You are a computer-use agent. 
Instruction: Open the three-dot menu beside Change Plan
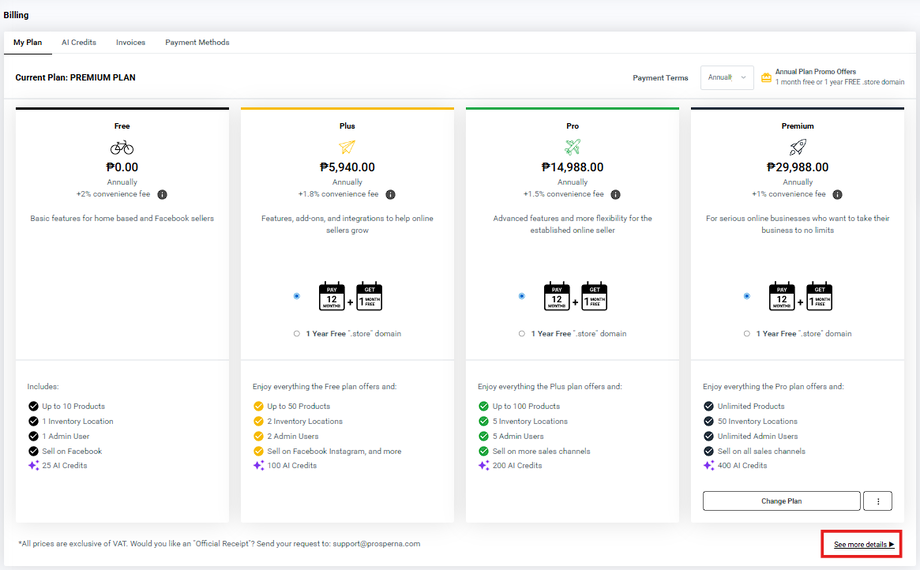coord(877,501)
